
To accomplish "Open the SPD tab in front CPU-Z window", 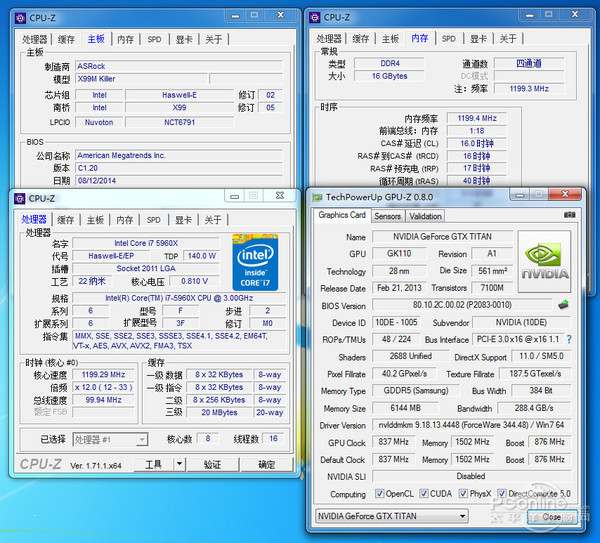I will coord(153,220).
